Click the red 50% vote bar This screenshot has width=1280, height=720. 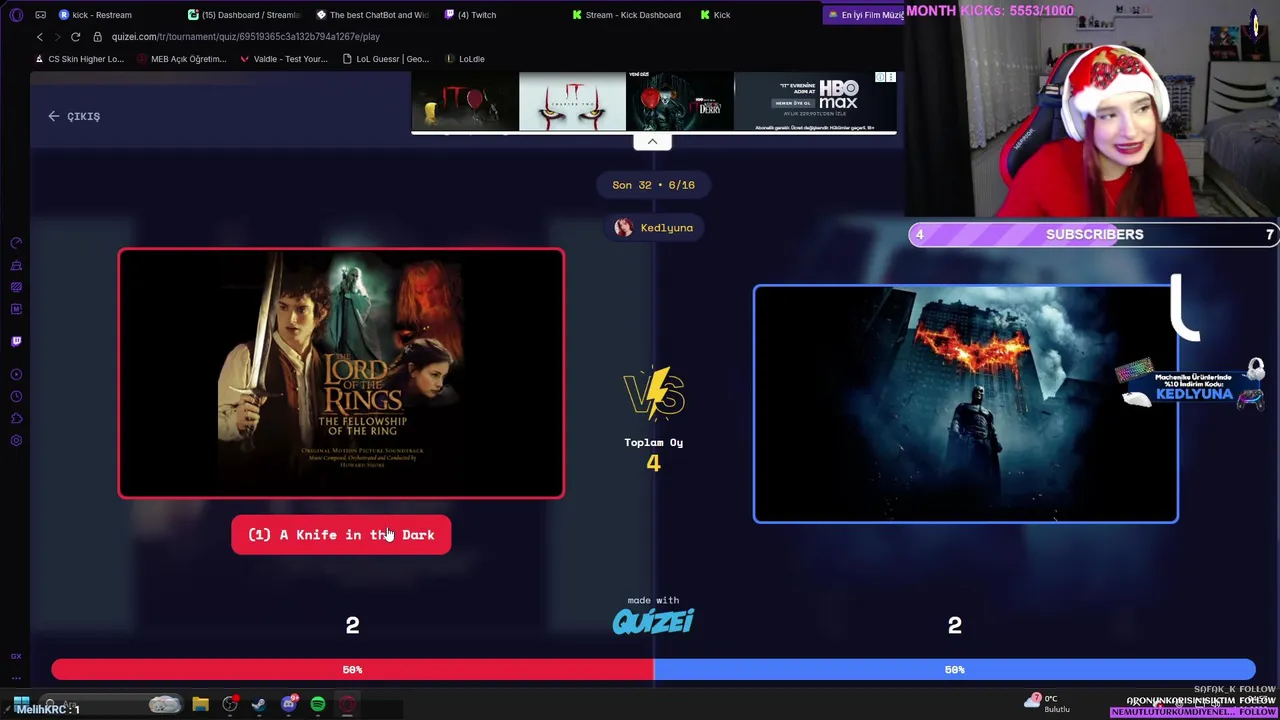(352, 670)
